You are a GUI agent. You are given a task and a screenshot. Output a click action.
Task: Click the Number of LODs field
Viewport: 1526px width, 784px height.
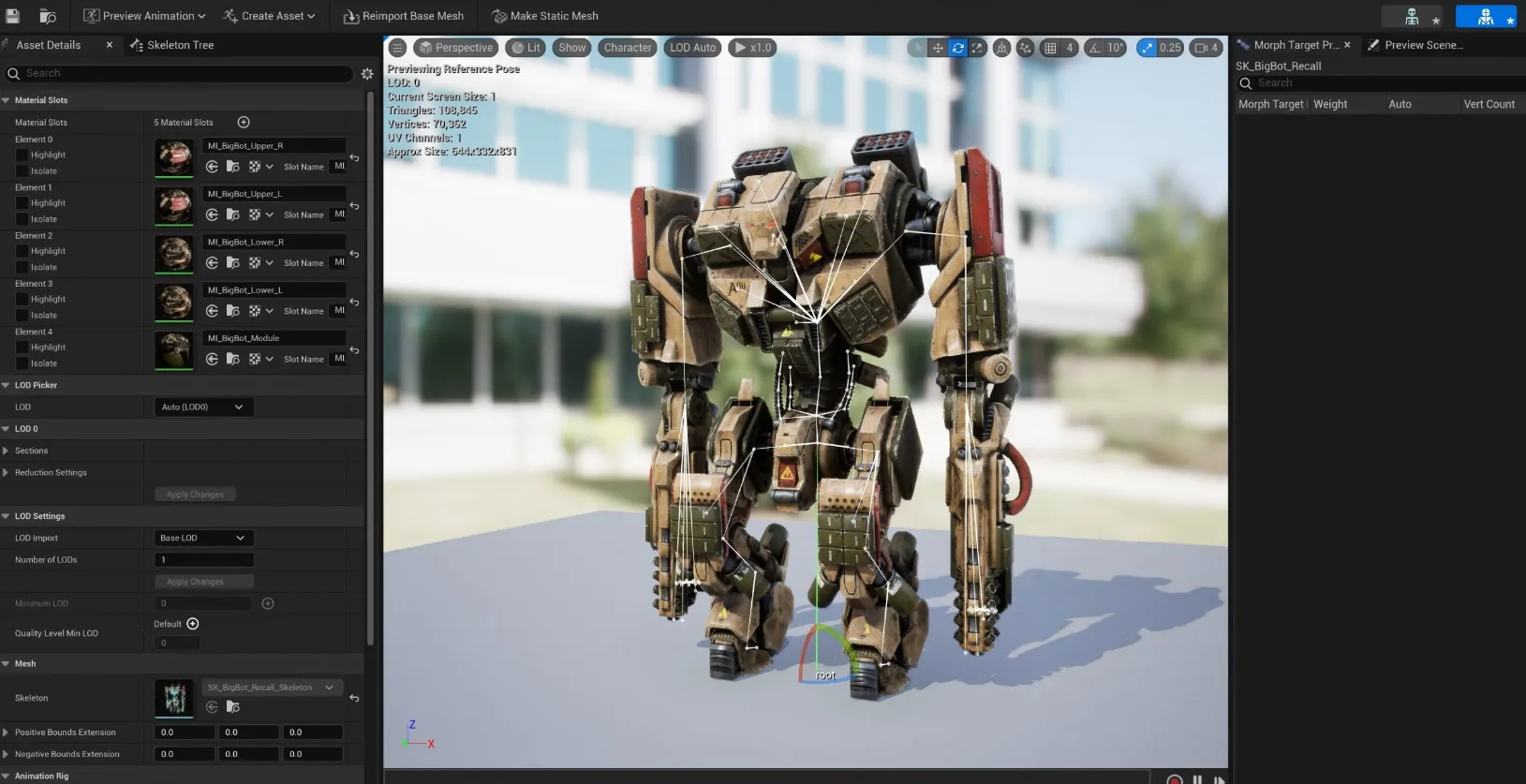[204, 560]
